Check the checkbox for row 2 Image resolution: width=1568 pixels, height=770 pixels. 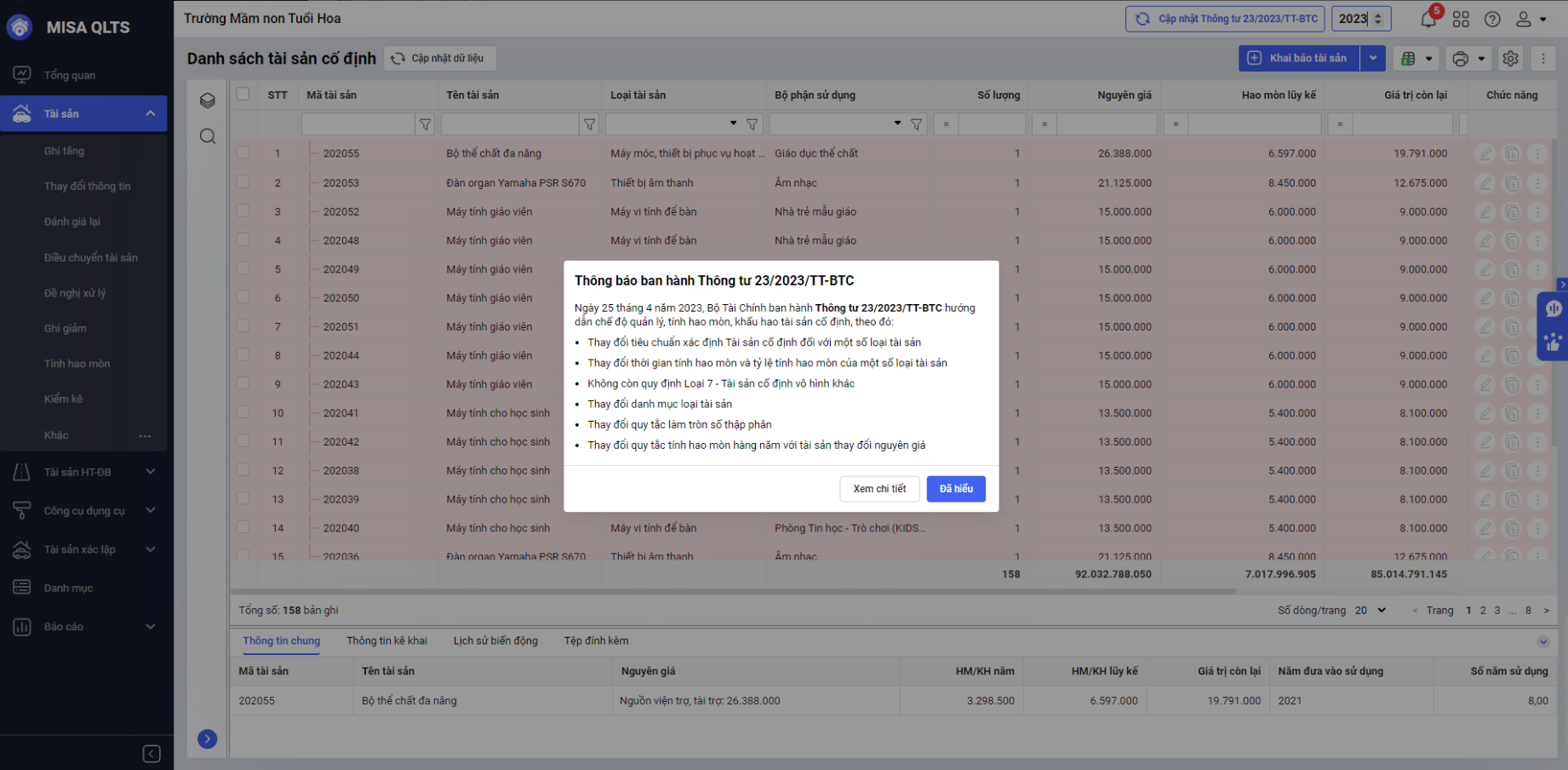(x=243, y=182)
